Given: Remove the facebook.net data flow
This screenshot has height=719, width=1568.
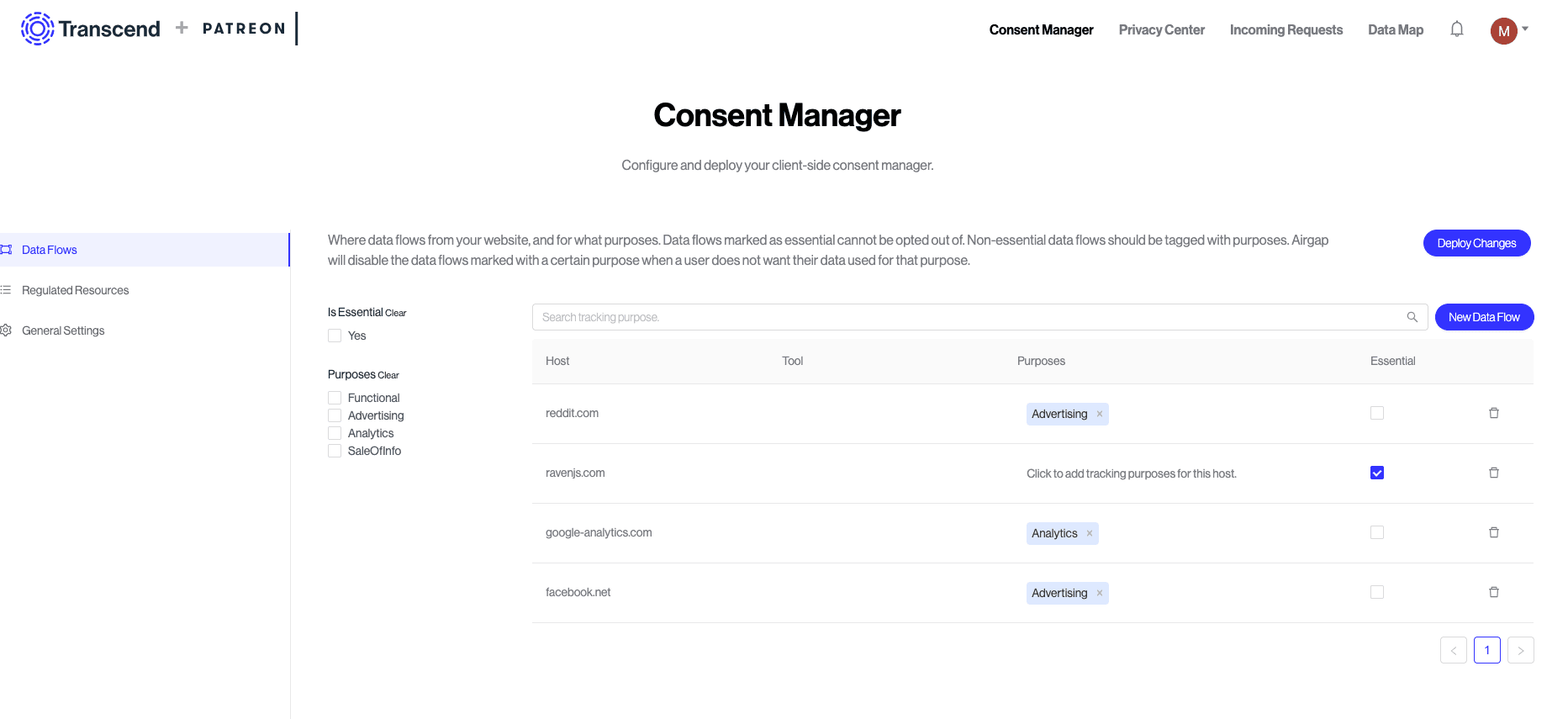Looking at the screenshot, I should point(1493,592).
